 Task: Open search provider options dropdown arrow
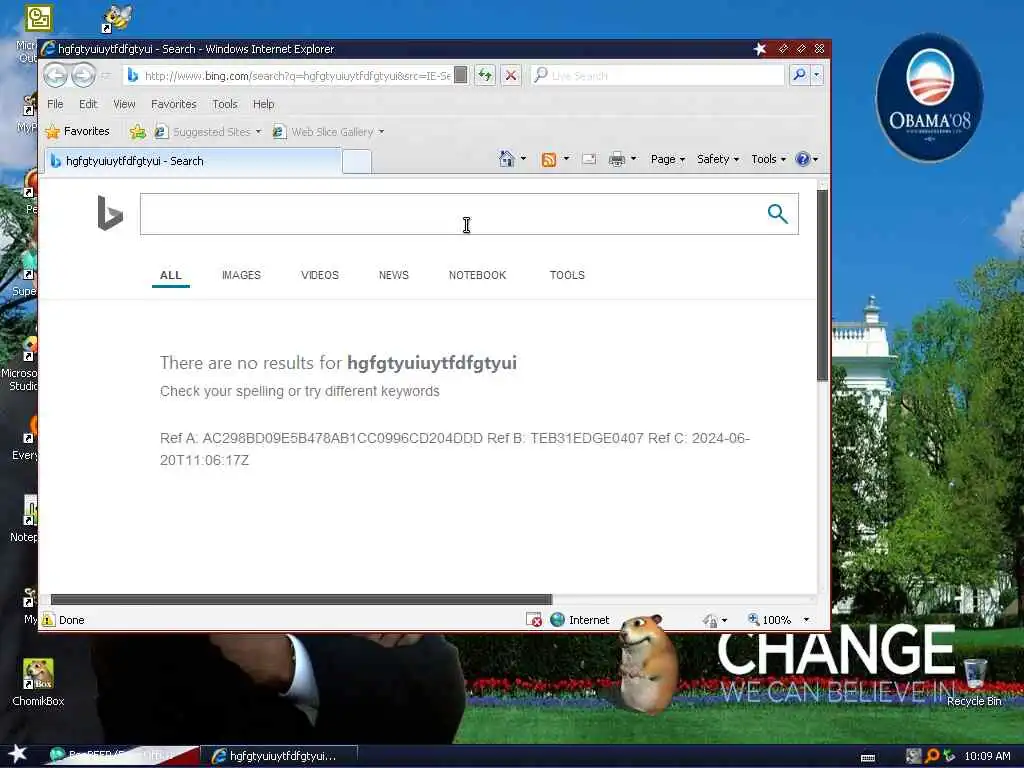(x=816, y=75)
